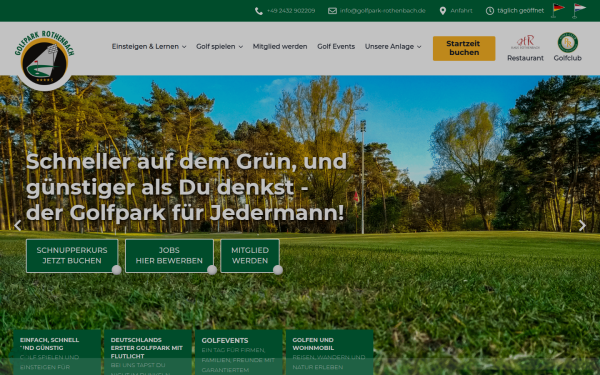Screen dimensions: 600x375
Task: Expand the Golf spielen menu
Action: click(219, 46)
